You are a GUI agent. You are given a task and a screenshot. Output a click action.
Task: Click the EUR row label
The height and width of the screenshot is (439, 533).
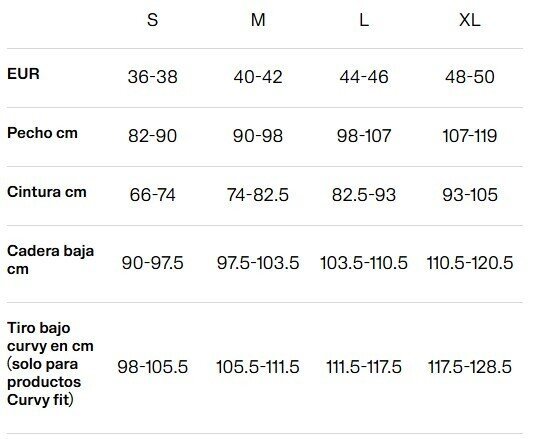point(23,73)
